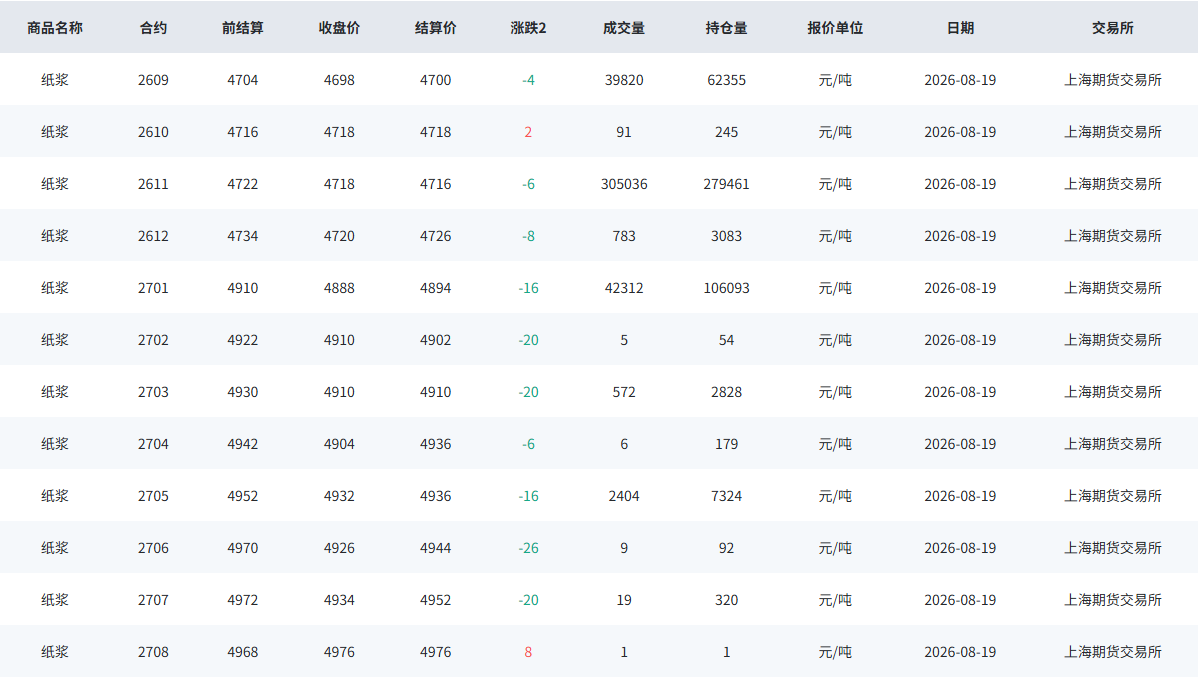1204x677 pixels.
Task: Click the 收盘价 column header
Action: coord(339,28)
